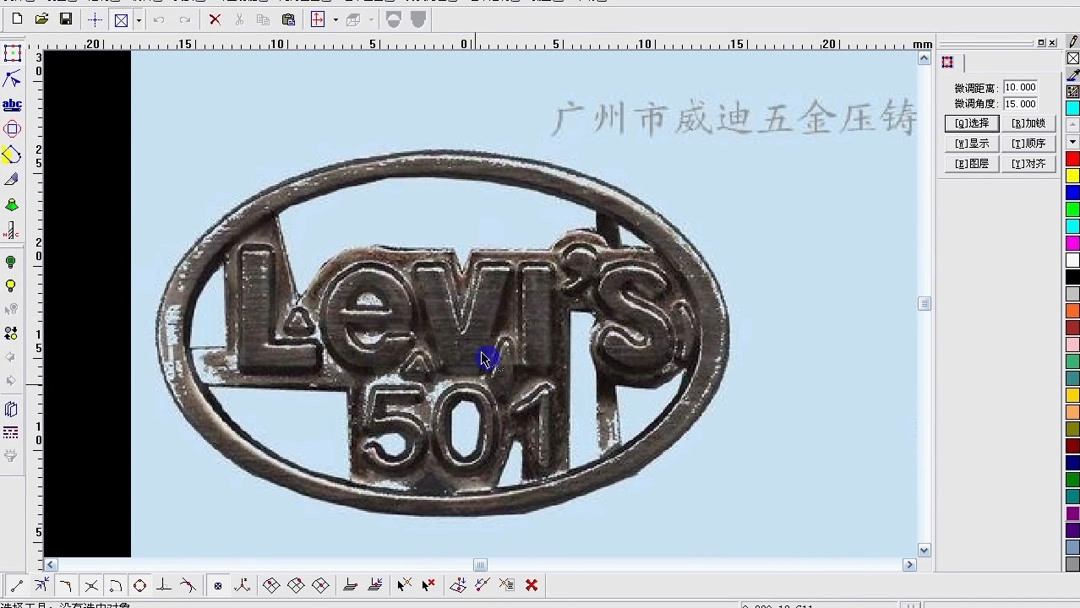Viewport: 1080px width, 608px height.
Task: Save the document using the Save icon
Action: click(64, 18)
